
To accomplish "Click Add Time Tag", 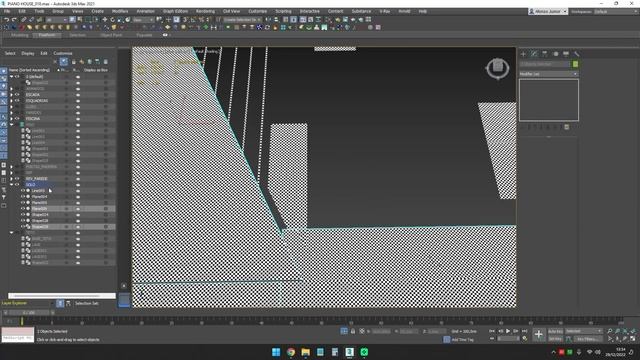I will (x=462, y=340).
